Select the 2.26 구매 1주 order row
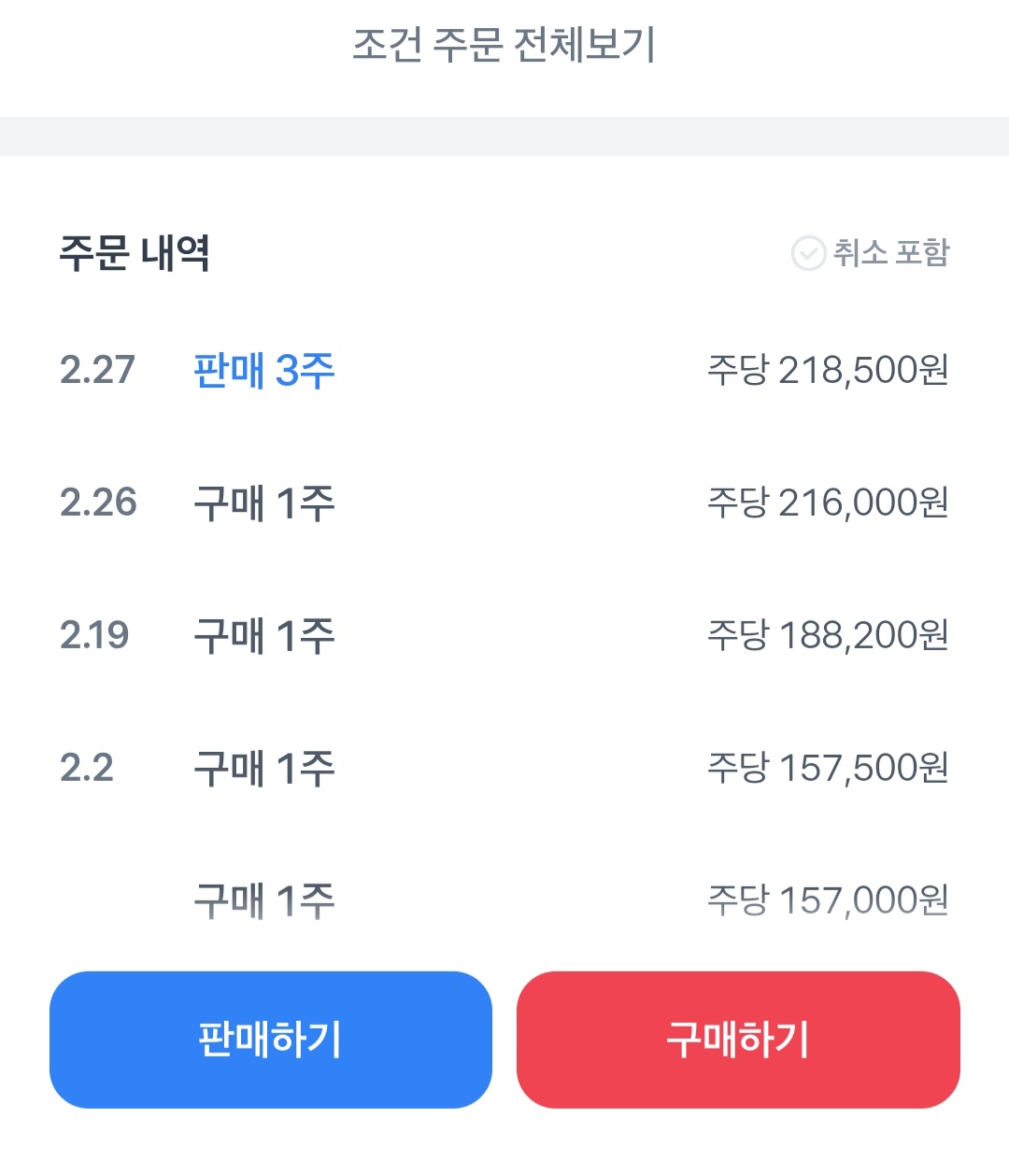The height and width of the screenshot is (1176, 1009). 504,503
